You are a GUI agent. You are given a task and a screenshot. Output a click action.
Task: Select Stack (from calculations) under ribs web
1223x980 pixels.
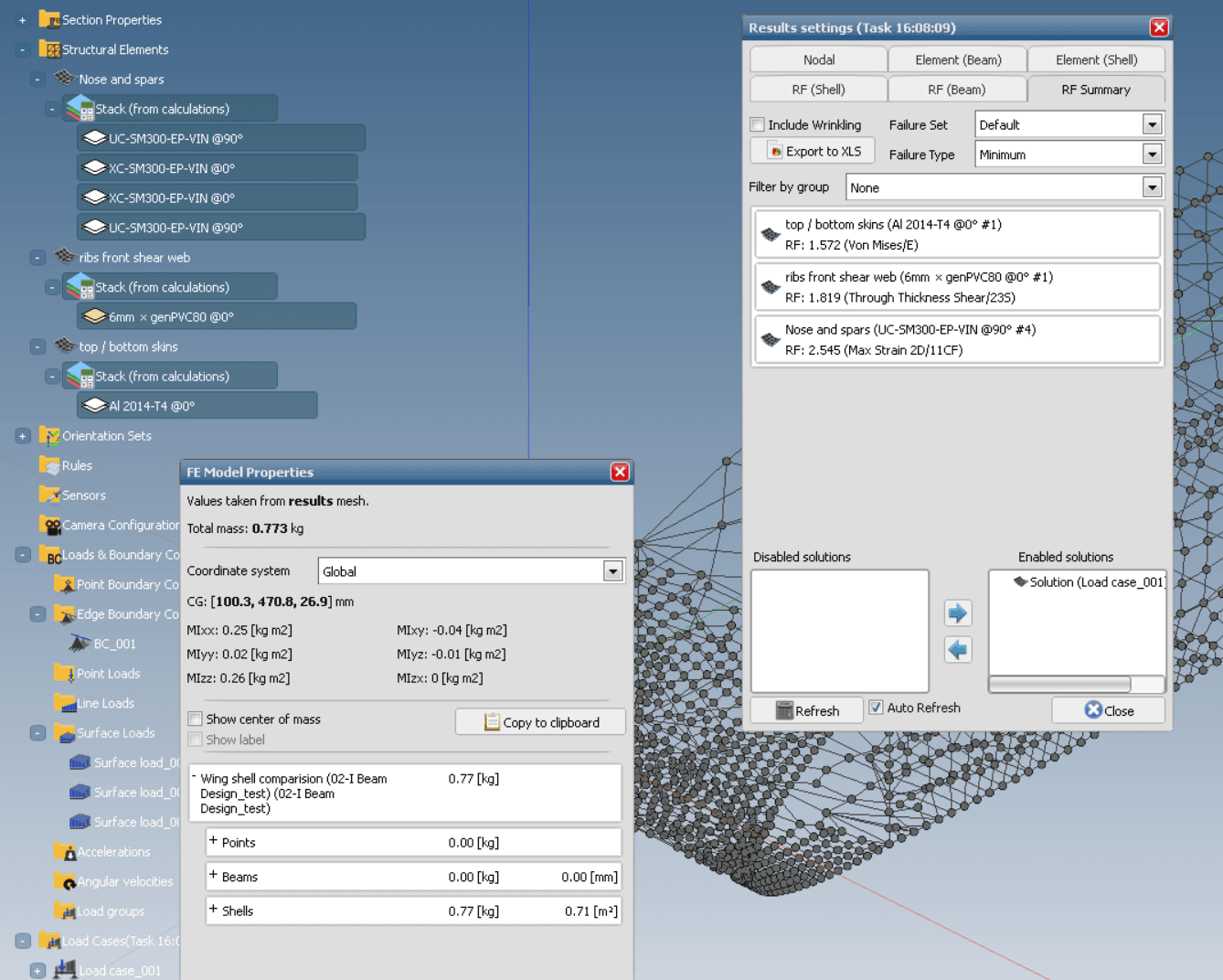click(x=170, y=286)
